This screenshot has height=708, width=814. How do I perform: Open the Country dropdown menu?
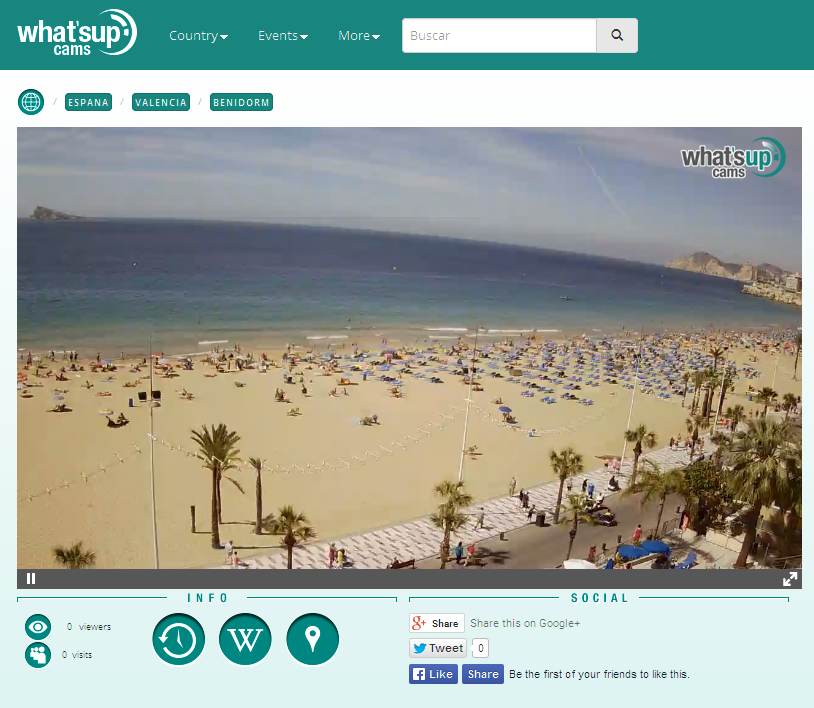(198, 36)
